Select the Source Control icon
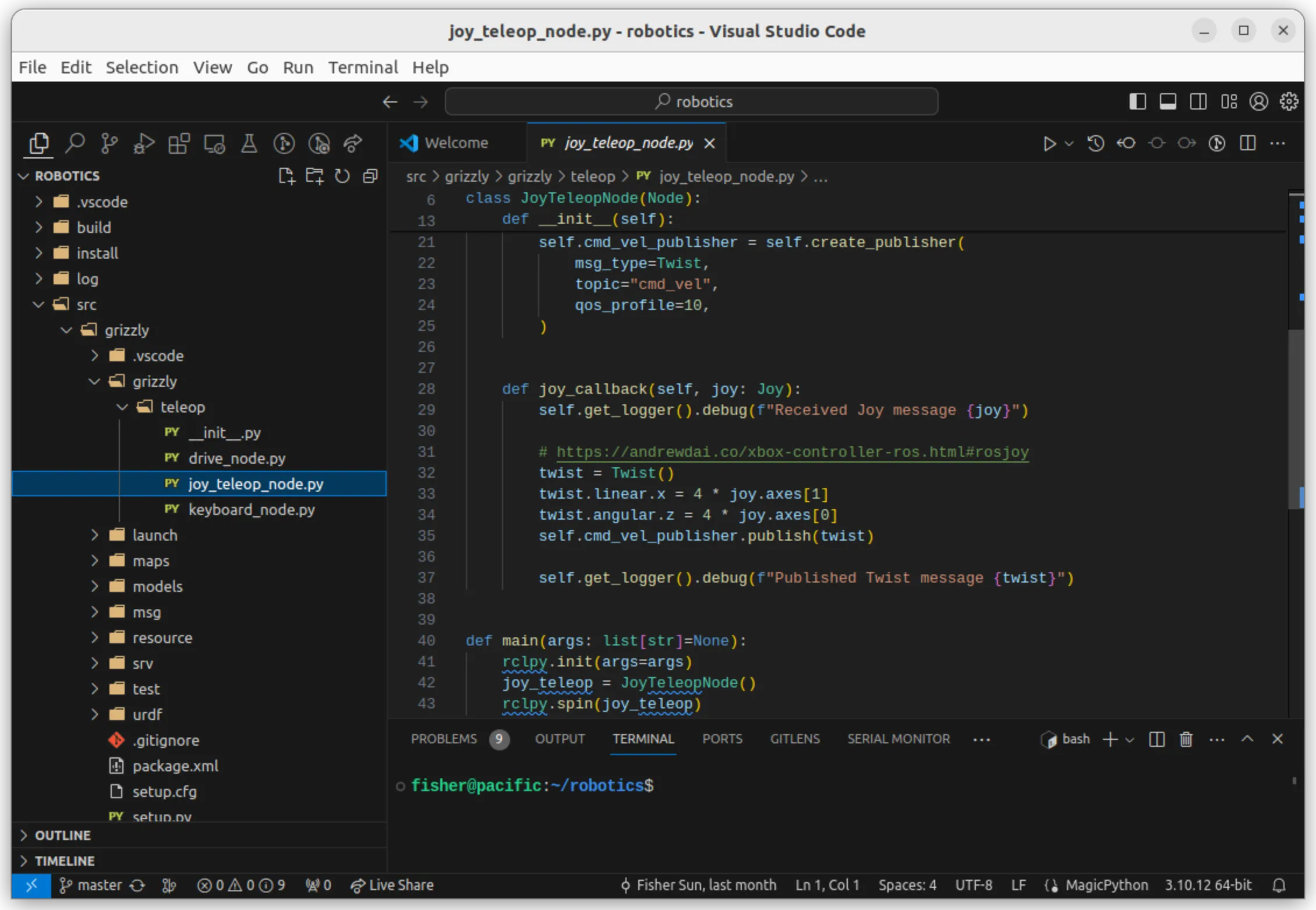The width and height of the screenshot is (1316, 910). 109,143
